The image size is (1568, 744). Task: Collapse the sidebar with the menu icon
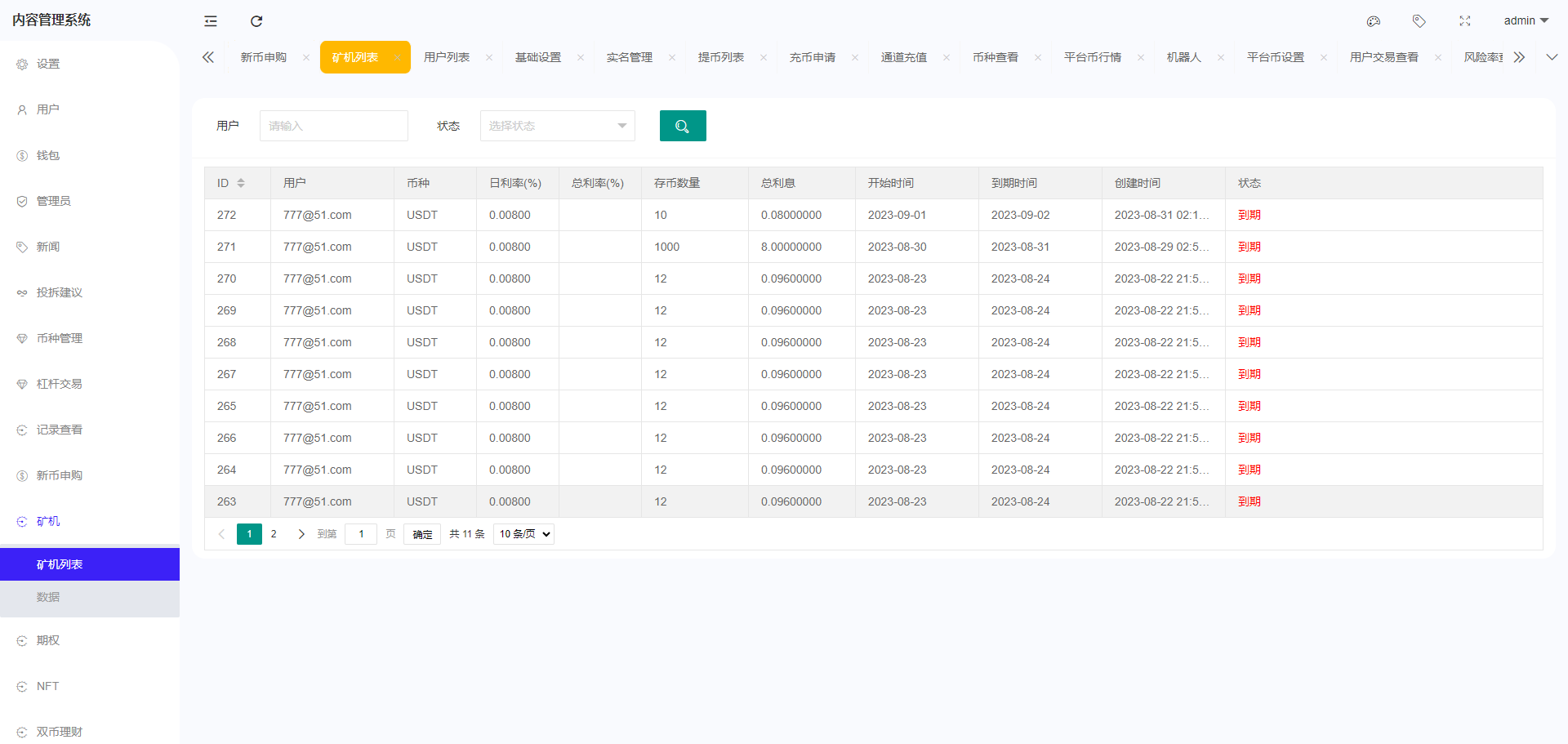(211, 21)
